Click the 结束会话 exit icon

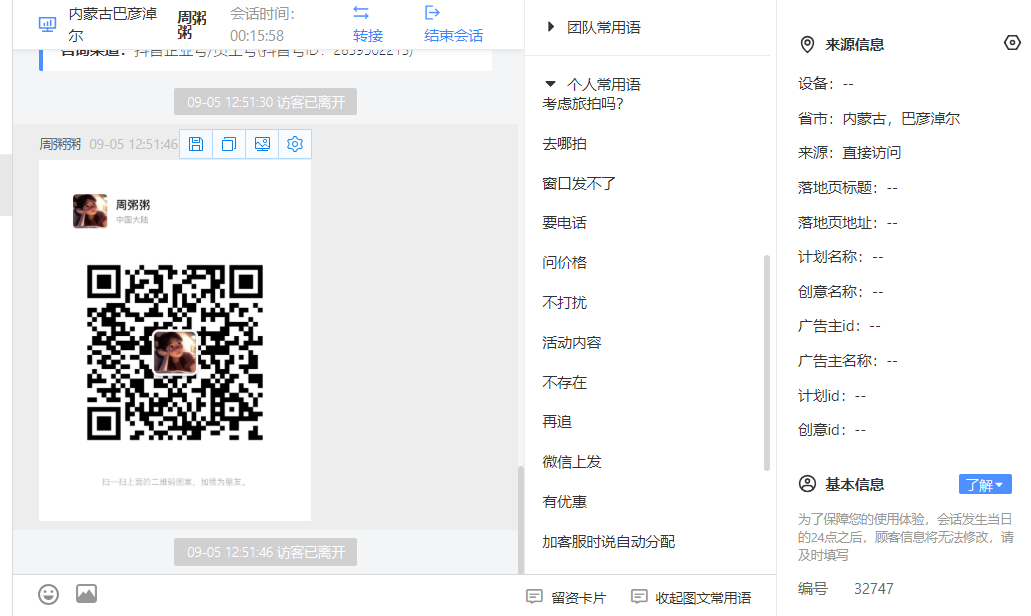click(432, 12)
